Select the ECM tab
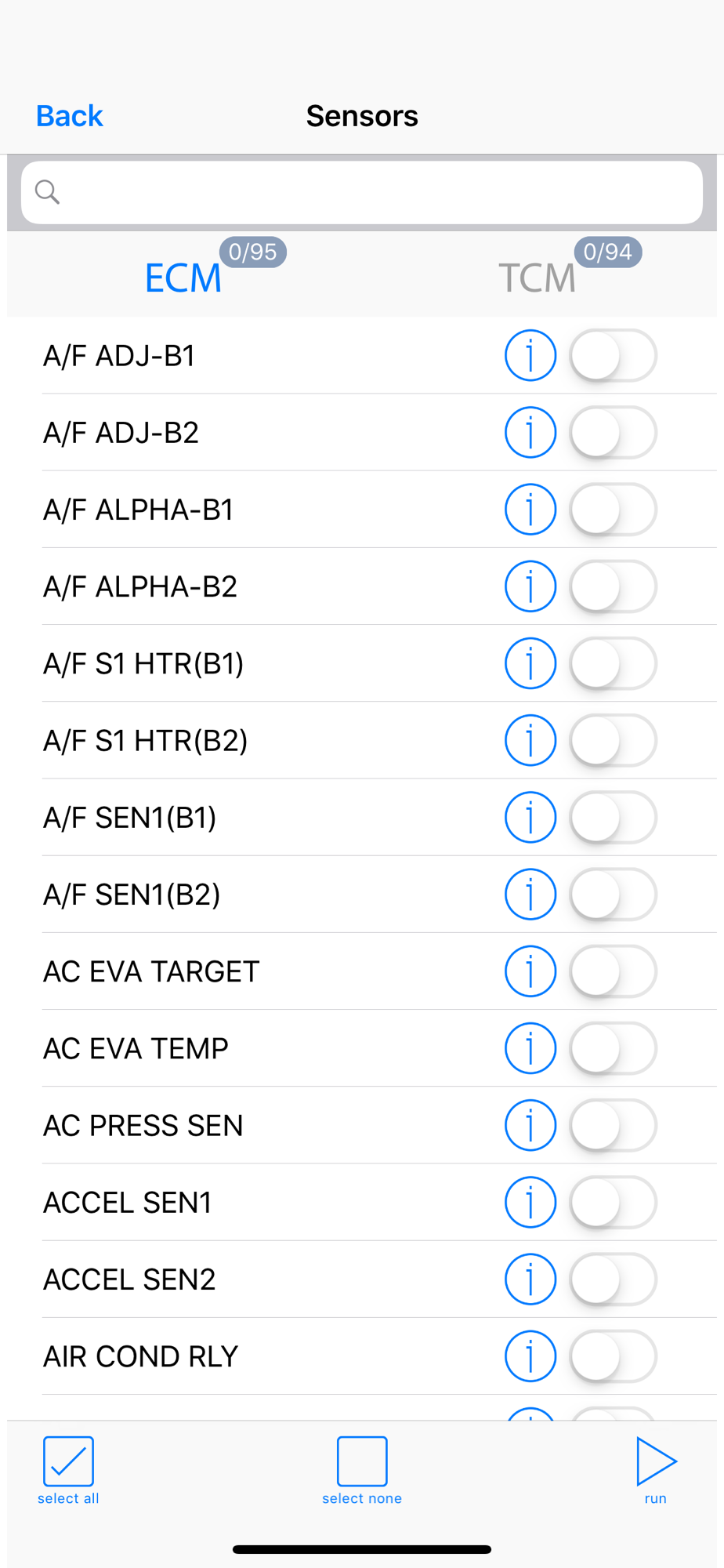The width and height of the screenshot is (724, 1568). click(x=183, y=278)
